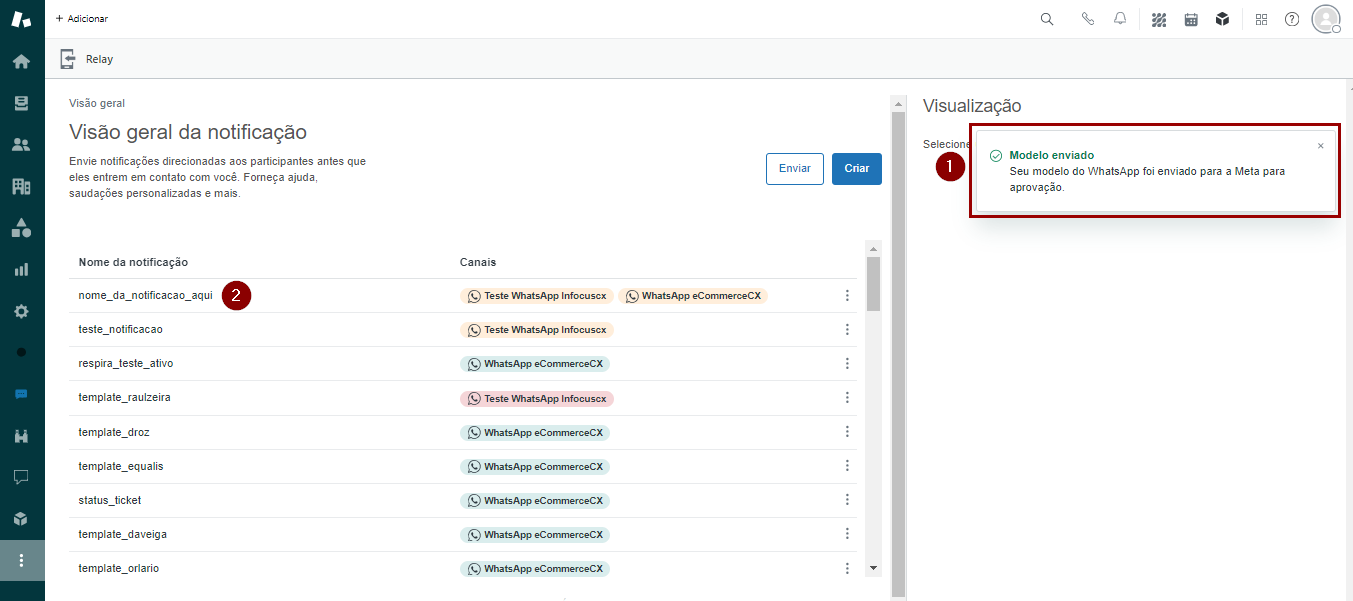Dismiss the Modelo enviado notification
Viewport: 1353px width, 601px height.
(1320, 146)
